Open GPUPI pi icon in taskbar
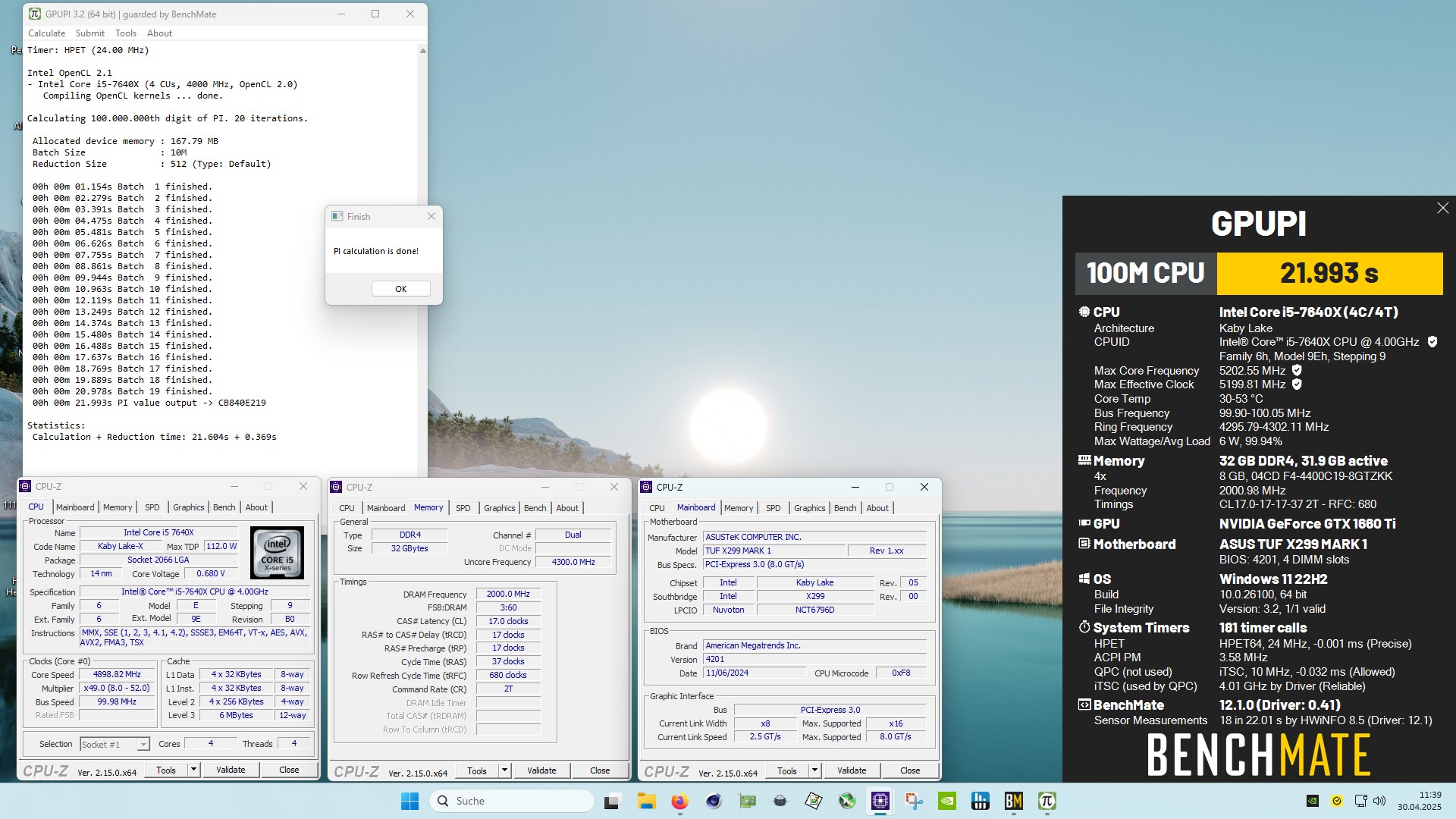The height and width of the screenshot is (819, 1456). click(1047, 801)
